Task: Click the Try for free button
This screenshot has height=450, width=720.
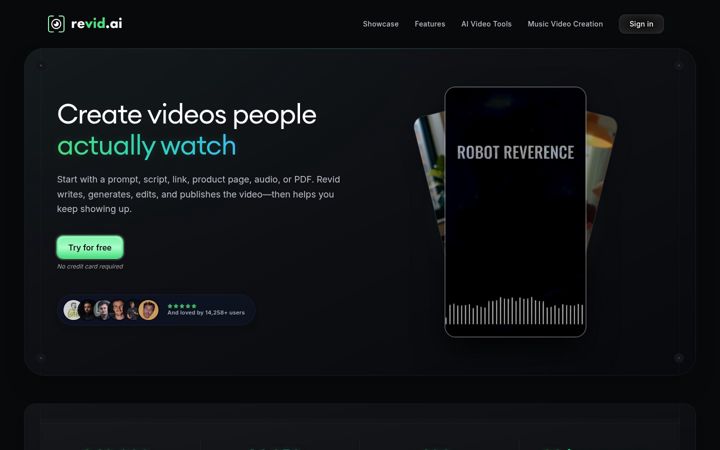Action: coord(90,248)
